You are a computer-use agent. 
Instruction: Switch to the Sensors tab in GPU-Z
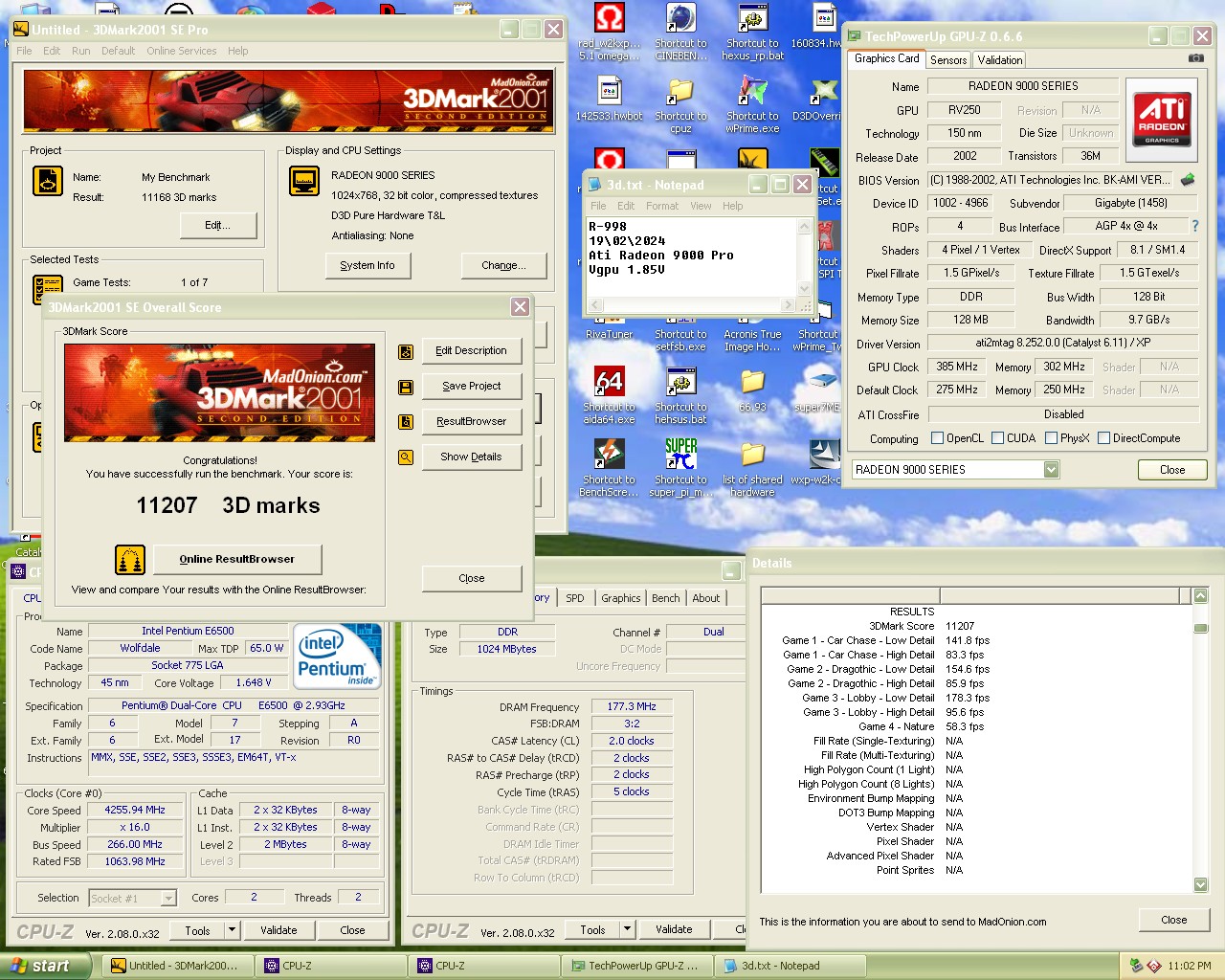[948, 59]
